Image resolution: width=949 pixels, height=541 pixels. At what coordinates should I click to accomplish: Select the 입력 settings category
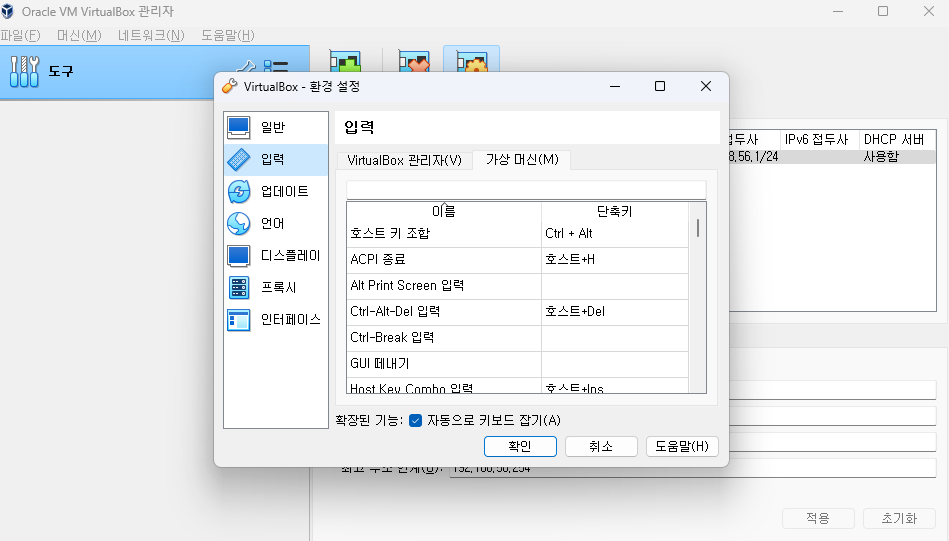276,159
